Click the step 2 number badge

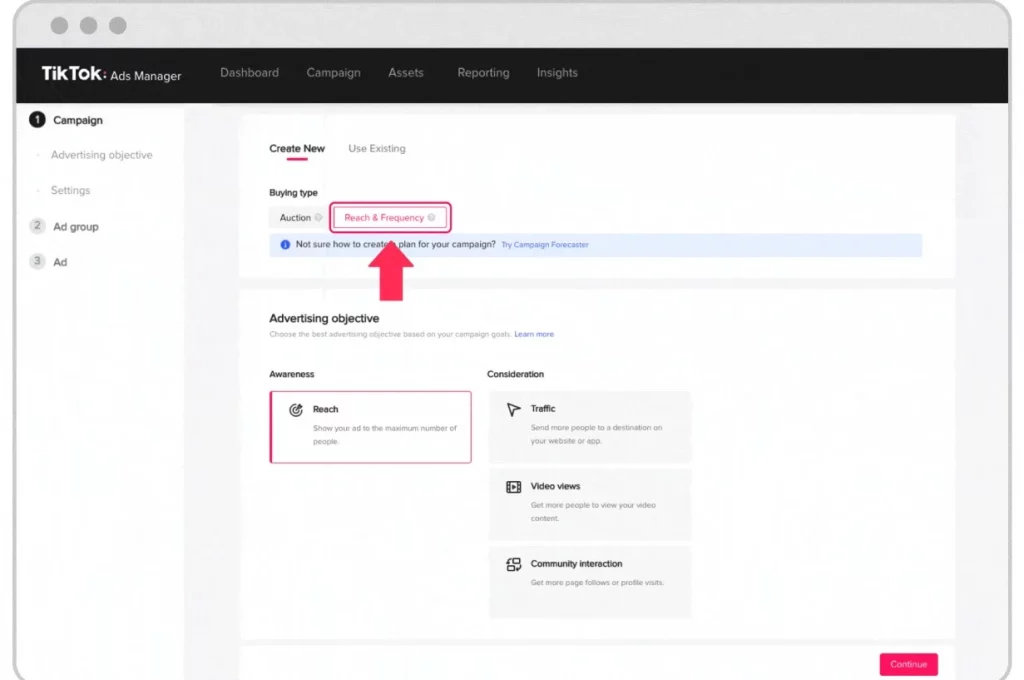(37, 225)
